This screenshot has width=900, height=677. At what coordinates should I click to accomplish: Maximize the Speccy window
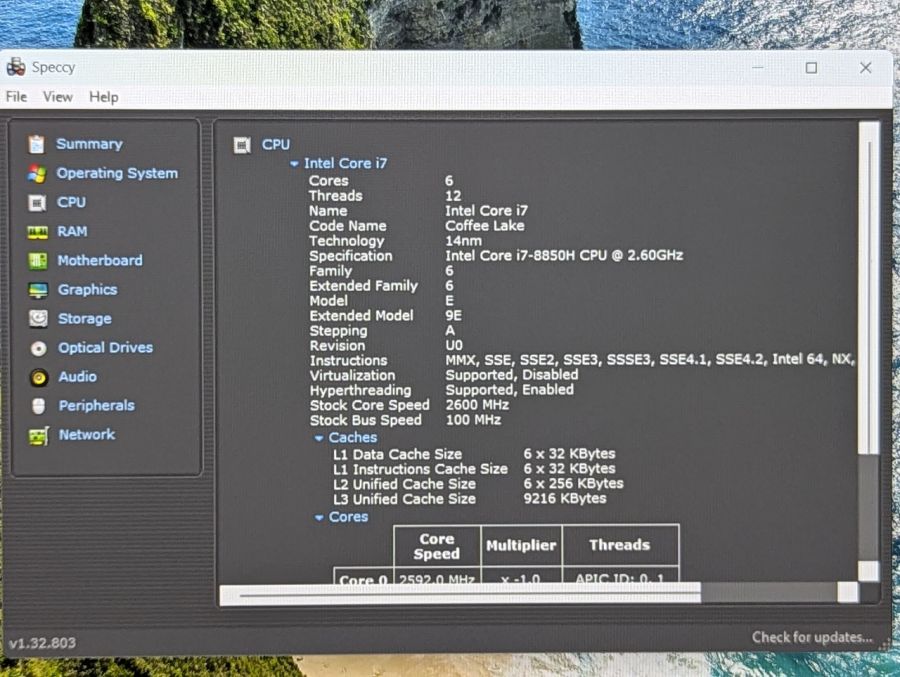click(811, 68)
